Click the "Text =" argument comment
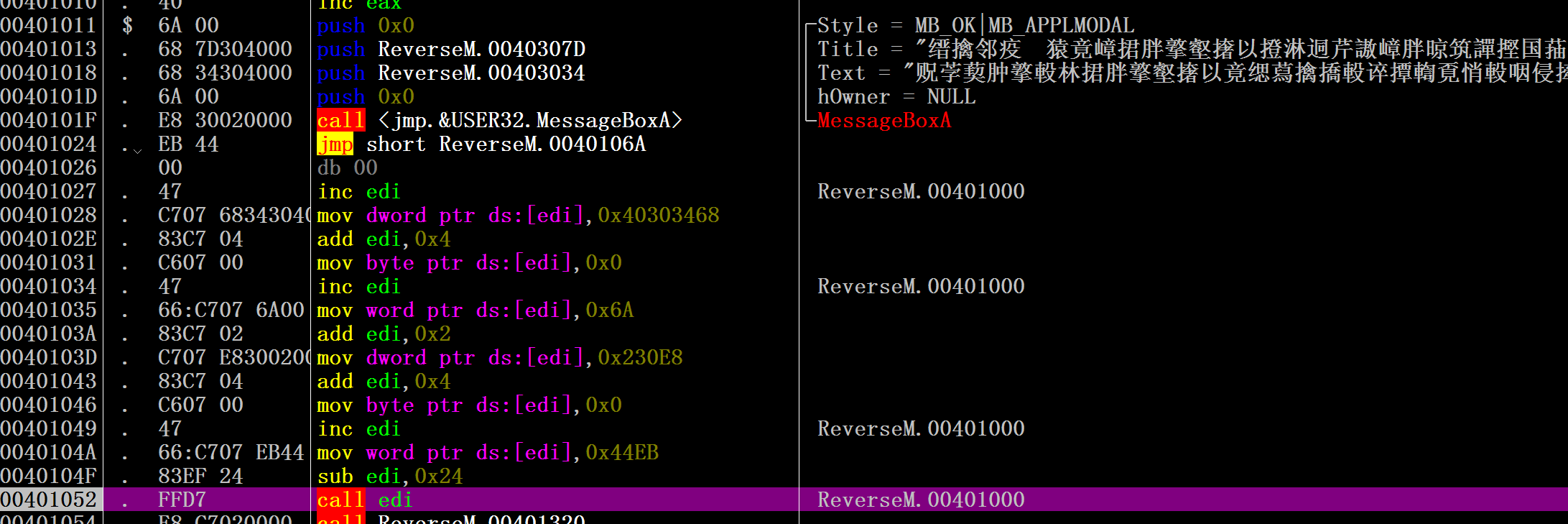Viewport: 1568px width, 524px height. click(x=1192, y=73)
